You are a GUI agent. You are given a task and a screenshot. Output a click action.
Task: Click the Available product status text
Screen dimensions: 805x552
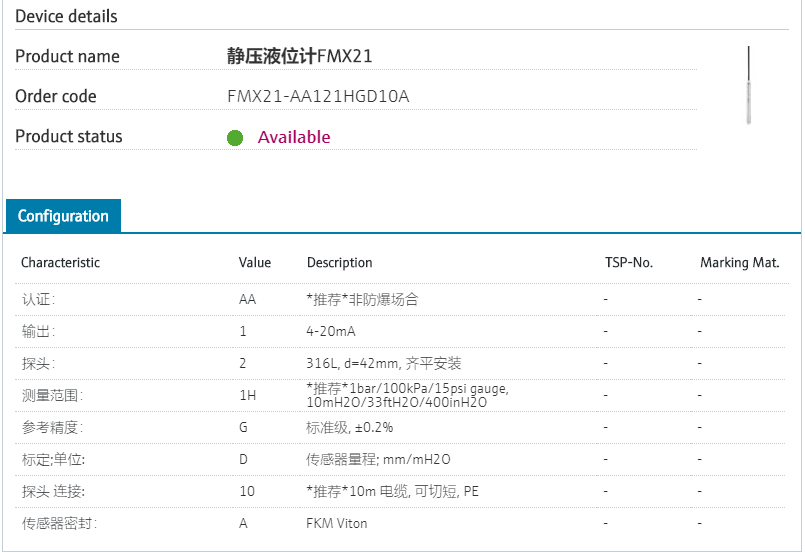point(294,137)
